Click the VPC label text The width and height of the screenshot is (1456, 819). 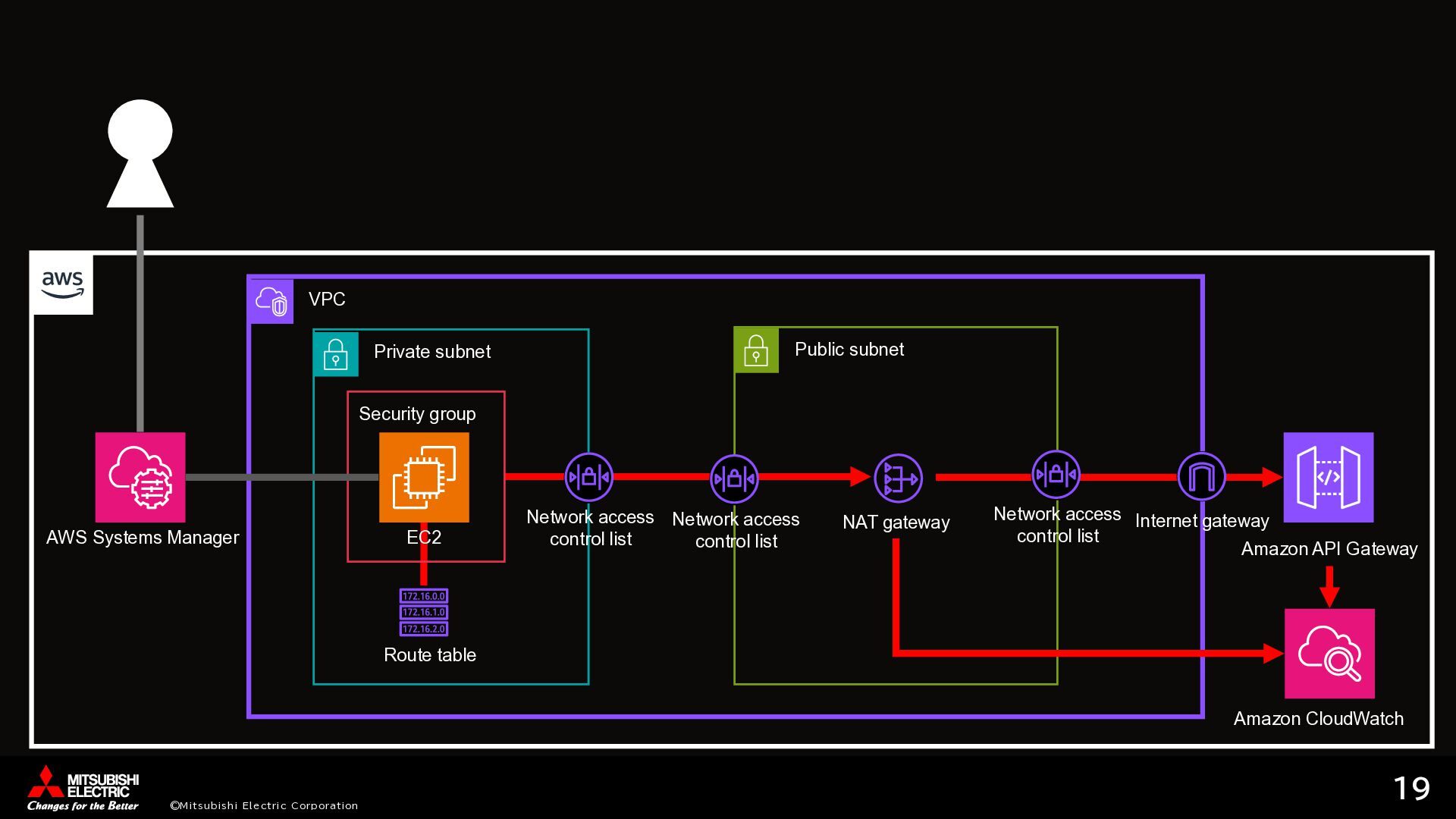pyautogui.click(x=327, y=299)
